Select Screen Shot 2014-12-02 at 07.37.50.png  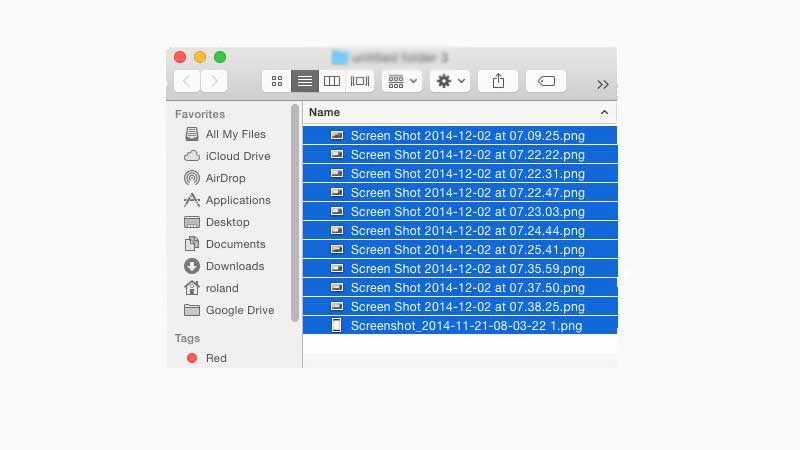point(460,288)
